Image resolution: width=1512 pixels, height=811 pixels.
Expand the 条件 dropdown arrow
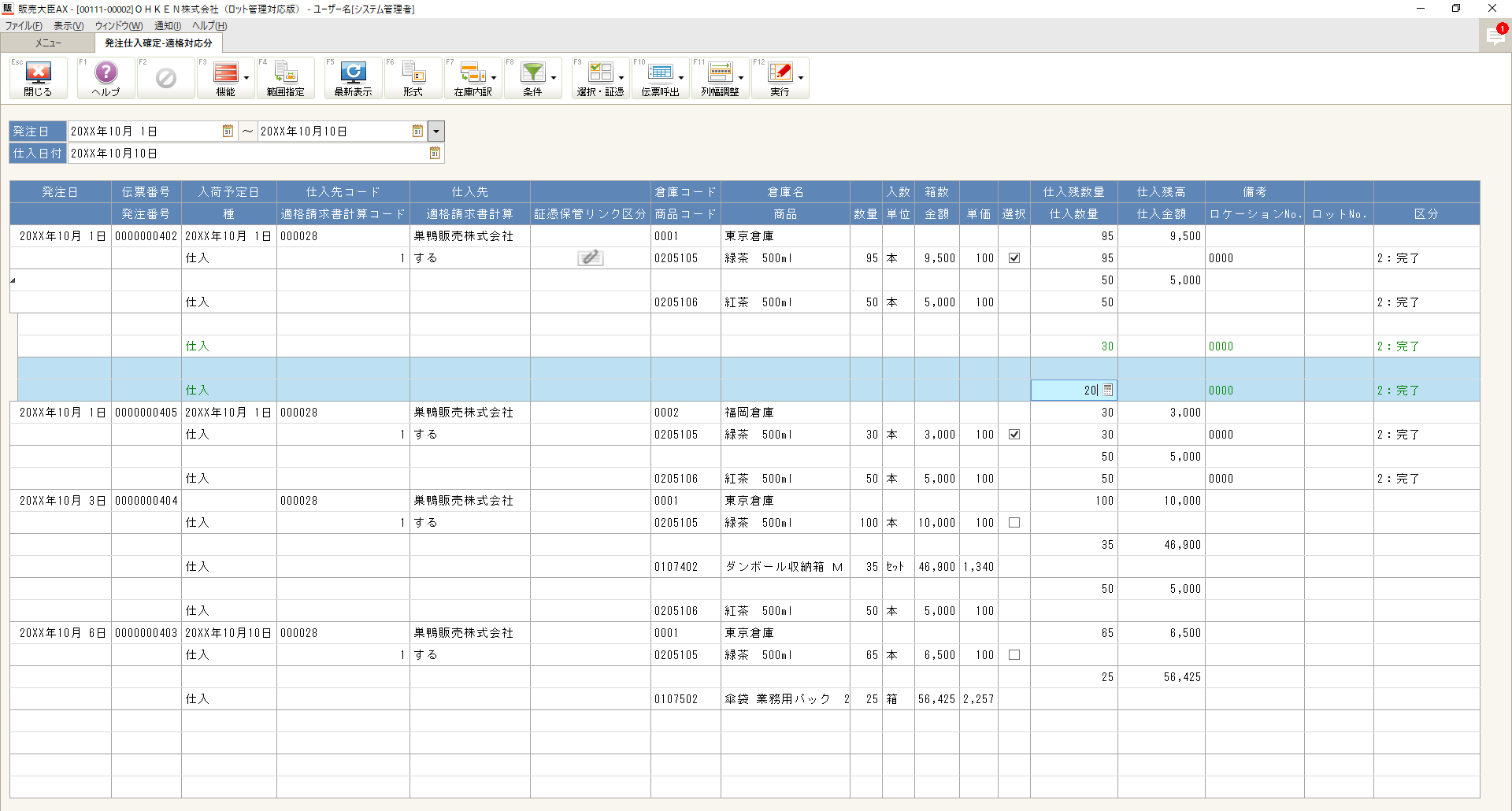point(554,78)
